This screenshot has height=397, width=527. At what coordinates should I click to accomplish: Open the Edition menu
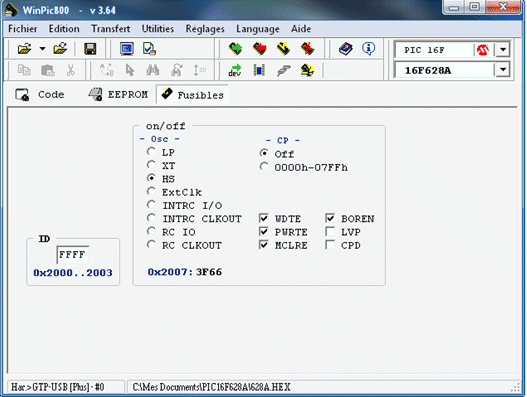64,29
